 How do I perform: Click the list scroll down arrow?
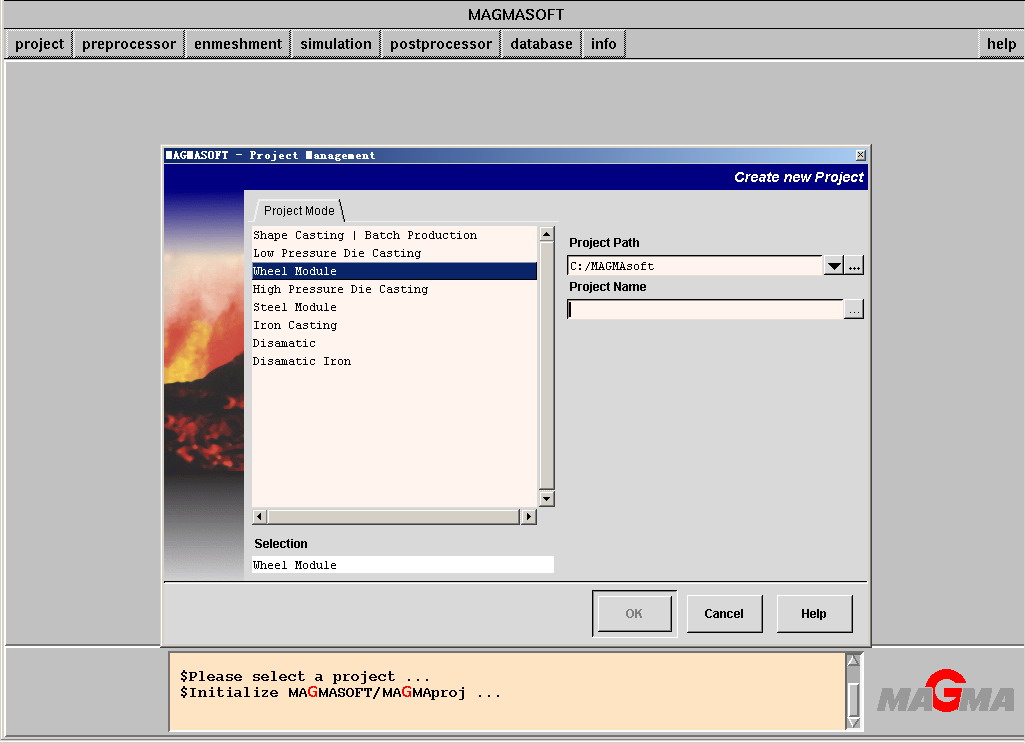[x=546, y=499]
